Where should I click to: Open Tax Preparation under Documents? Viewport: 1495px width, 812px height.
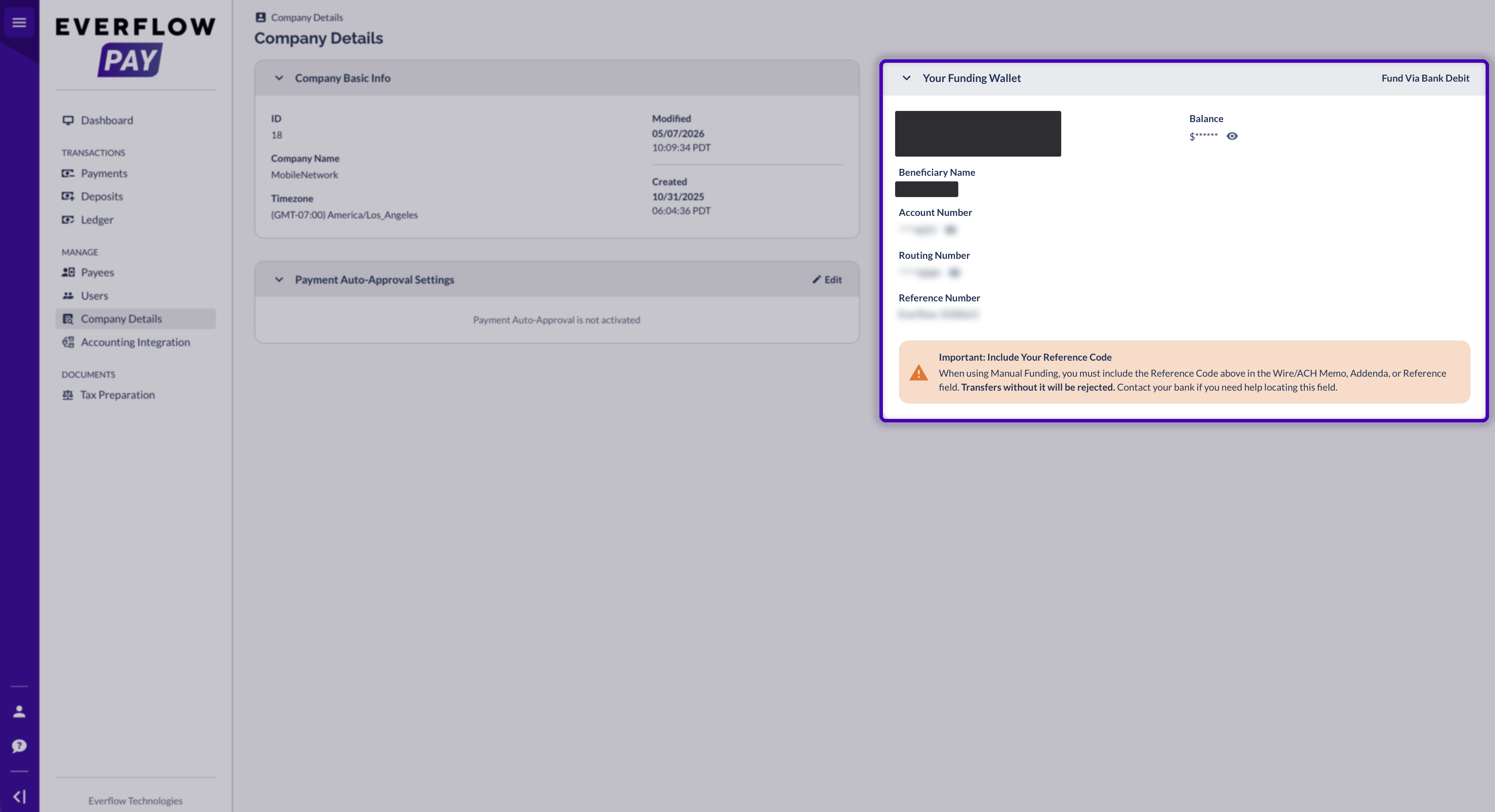click(117, 395)
